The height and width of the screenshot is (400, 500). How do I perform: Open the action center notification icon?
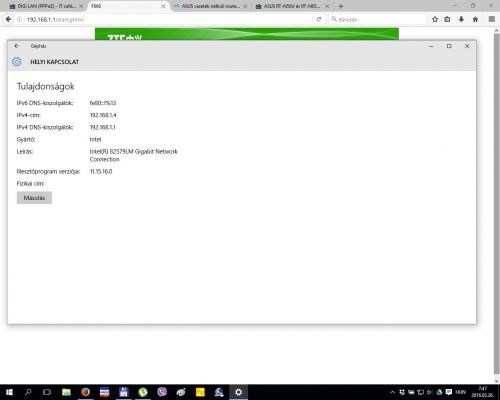pos(449,392)
